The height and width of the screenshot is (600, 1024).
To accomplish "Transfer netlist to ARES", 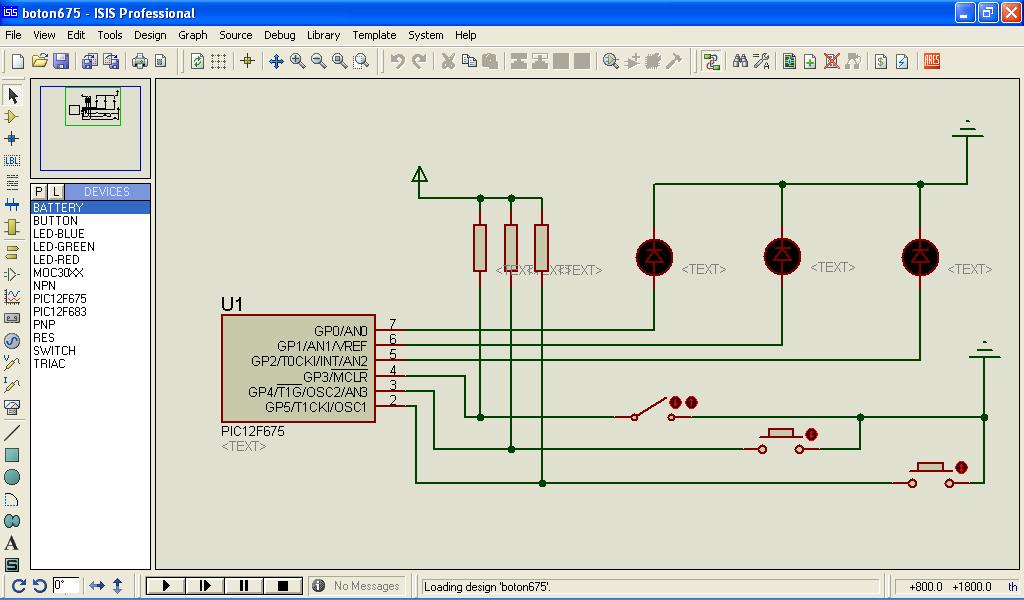I will click(932, 61).
